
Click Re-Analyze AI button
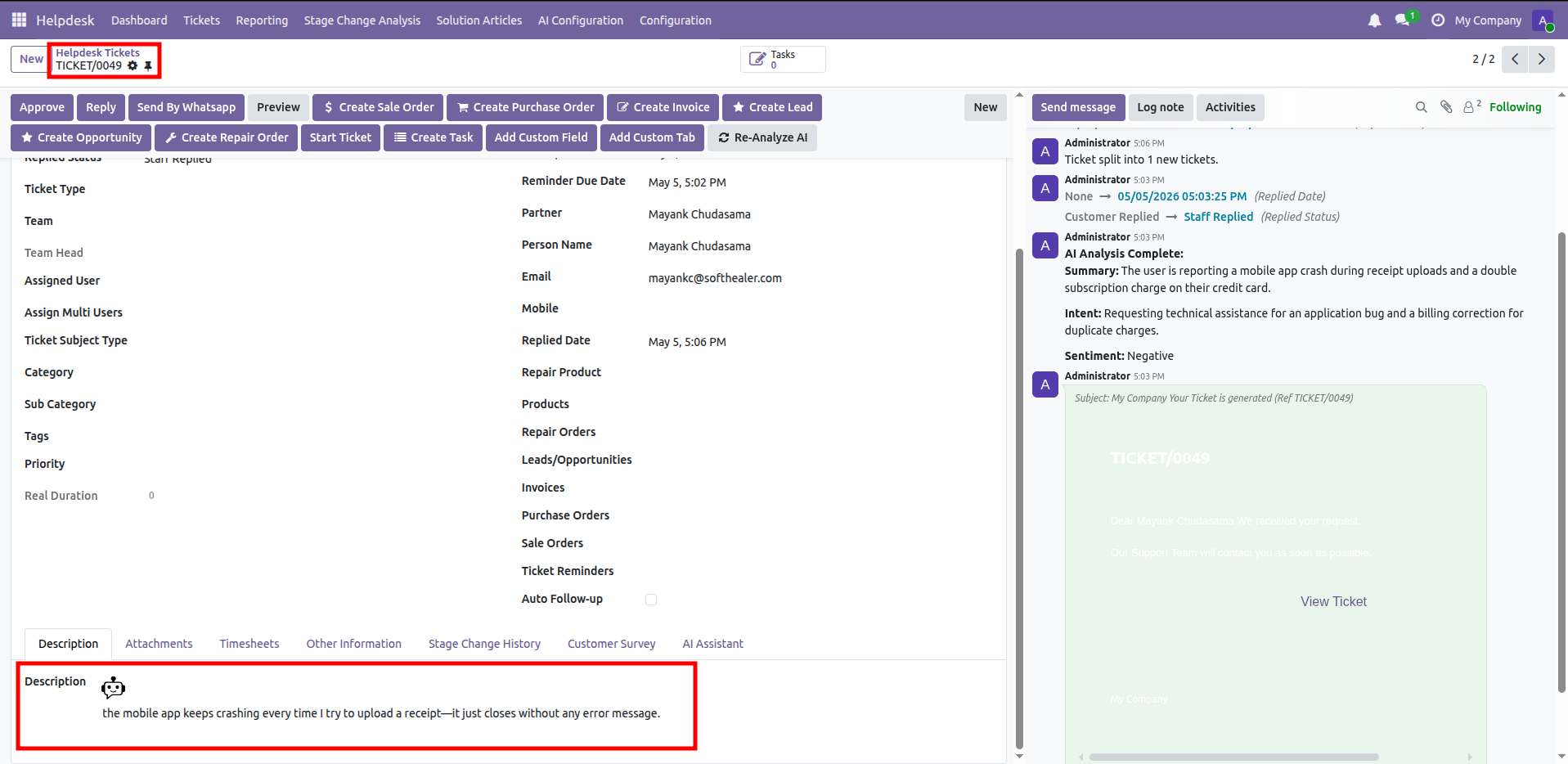[762, 137]
